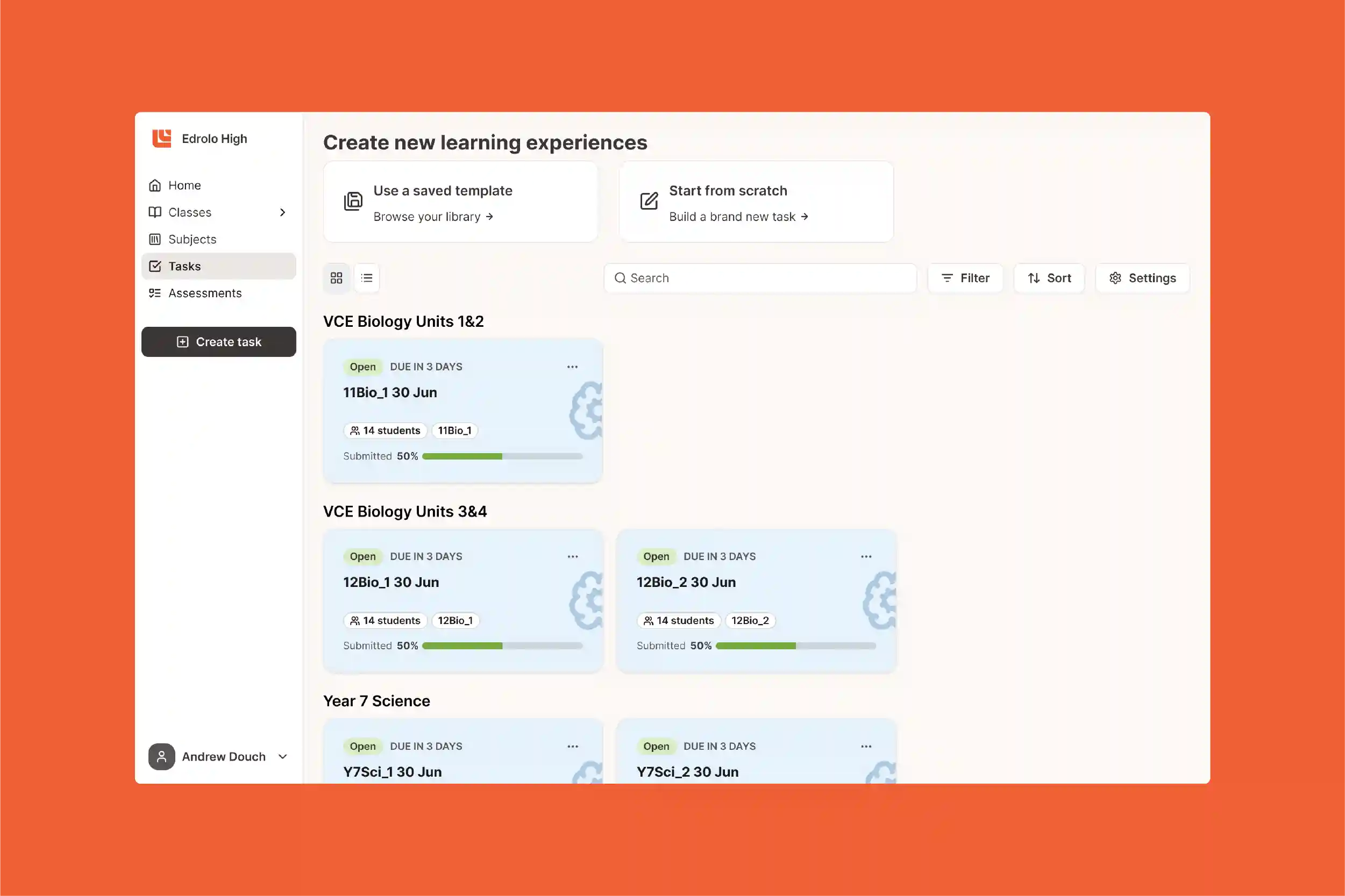1345x896 pixels.
Task: Click the start from scratch pencil icon
Action: point(649,201)
